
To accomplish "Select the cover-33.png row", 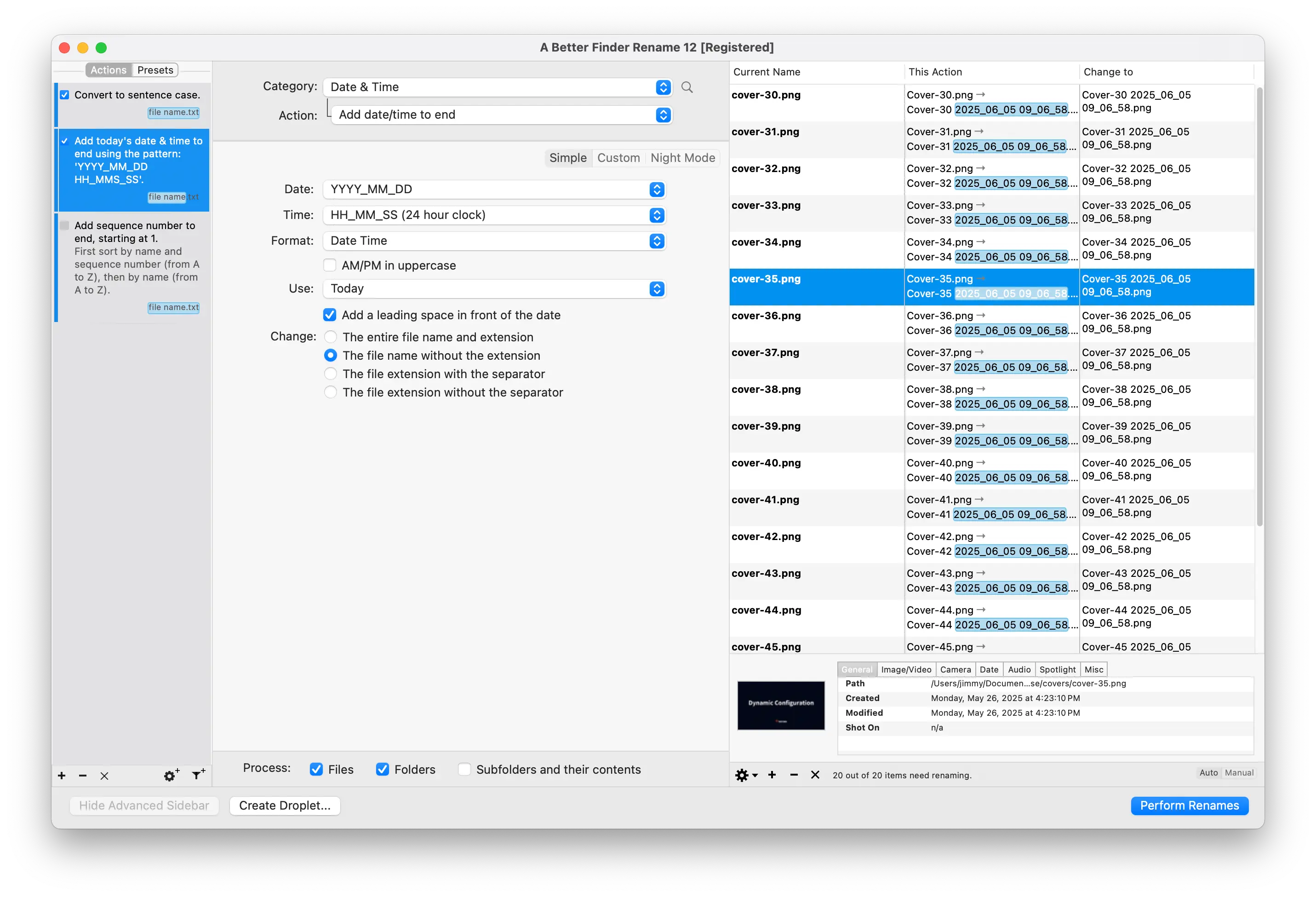I will 991,213.
